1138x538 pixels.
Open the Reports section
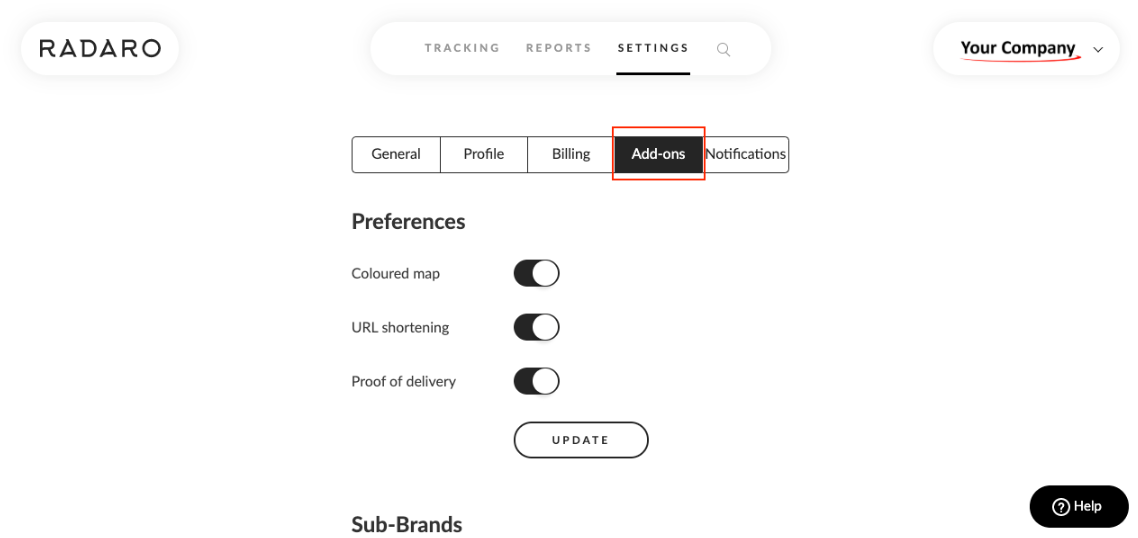pos(559,48)
